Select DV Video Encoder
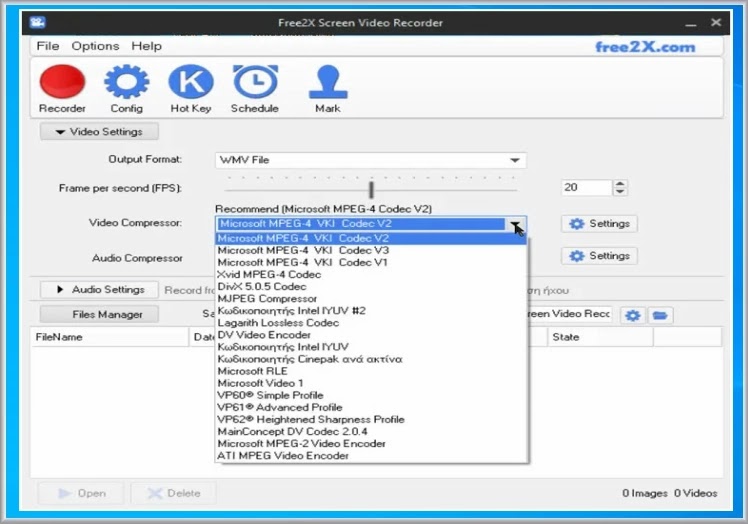Viewport: 748px width, 524px height. coord(371,335)
